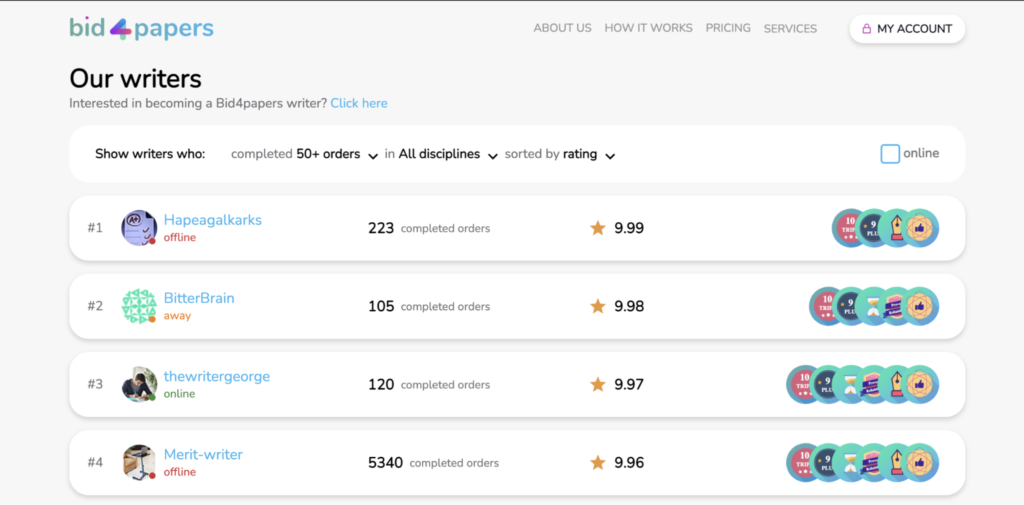
Task: Open Merit-writer's writer profile
Action: click(x=203, y=455)
